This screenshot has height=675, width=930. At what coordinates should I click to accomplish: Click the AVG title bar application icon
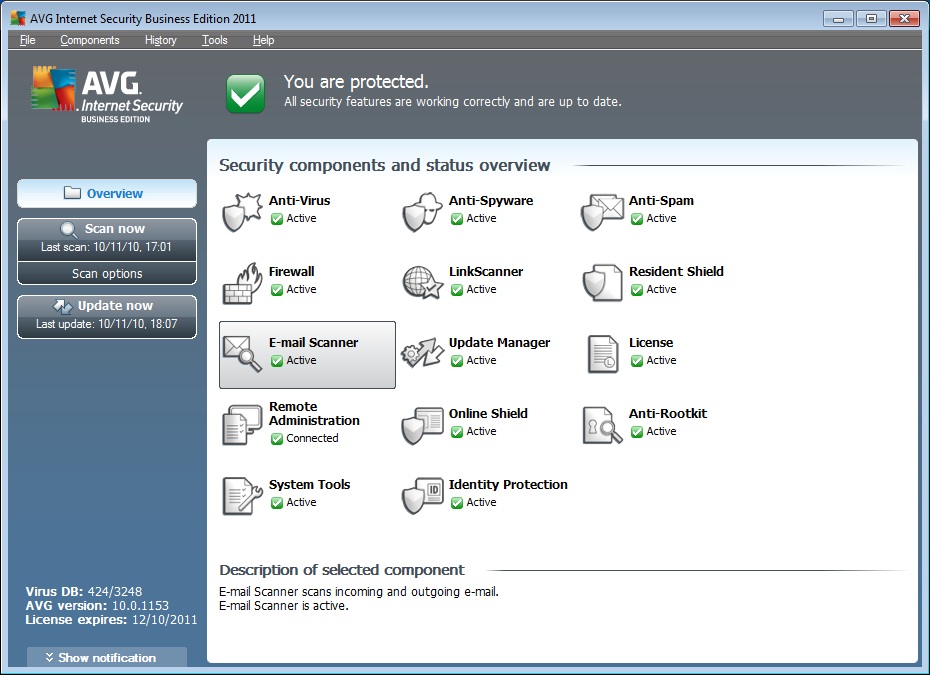click(18, 18)
